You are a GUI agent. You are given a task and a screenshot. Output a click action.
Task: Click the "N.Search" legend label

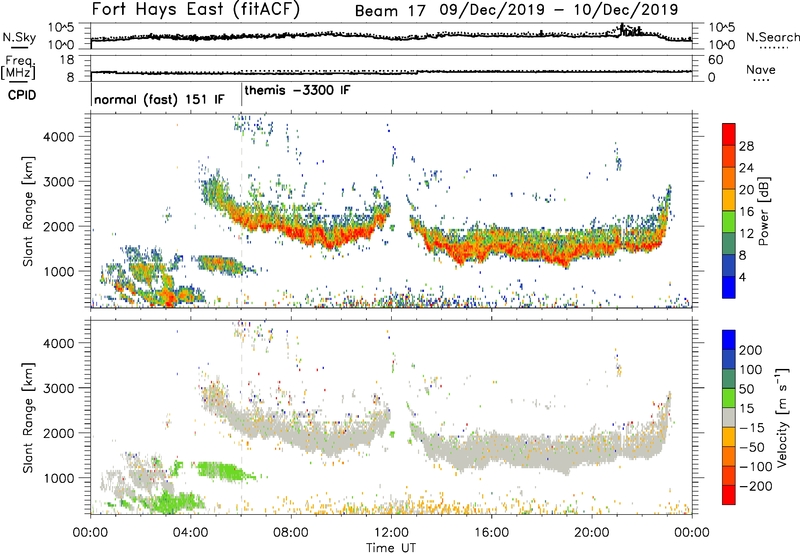pyautogui.click(x=773, y=37)
